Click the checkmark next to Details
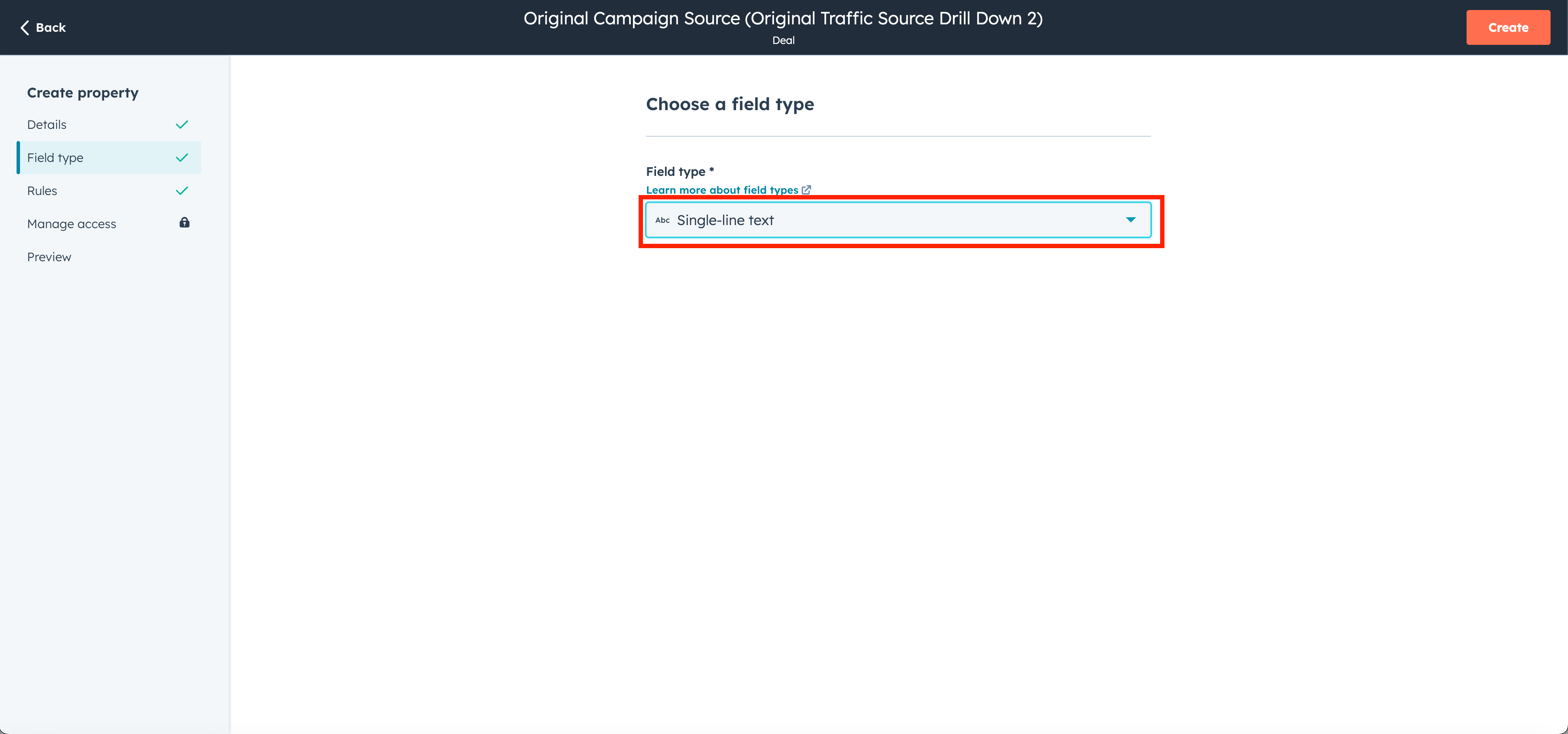This screenshot has width=1568, height=734. 182,125
